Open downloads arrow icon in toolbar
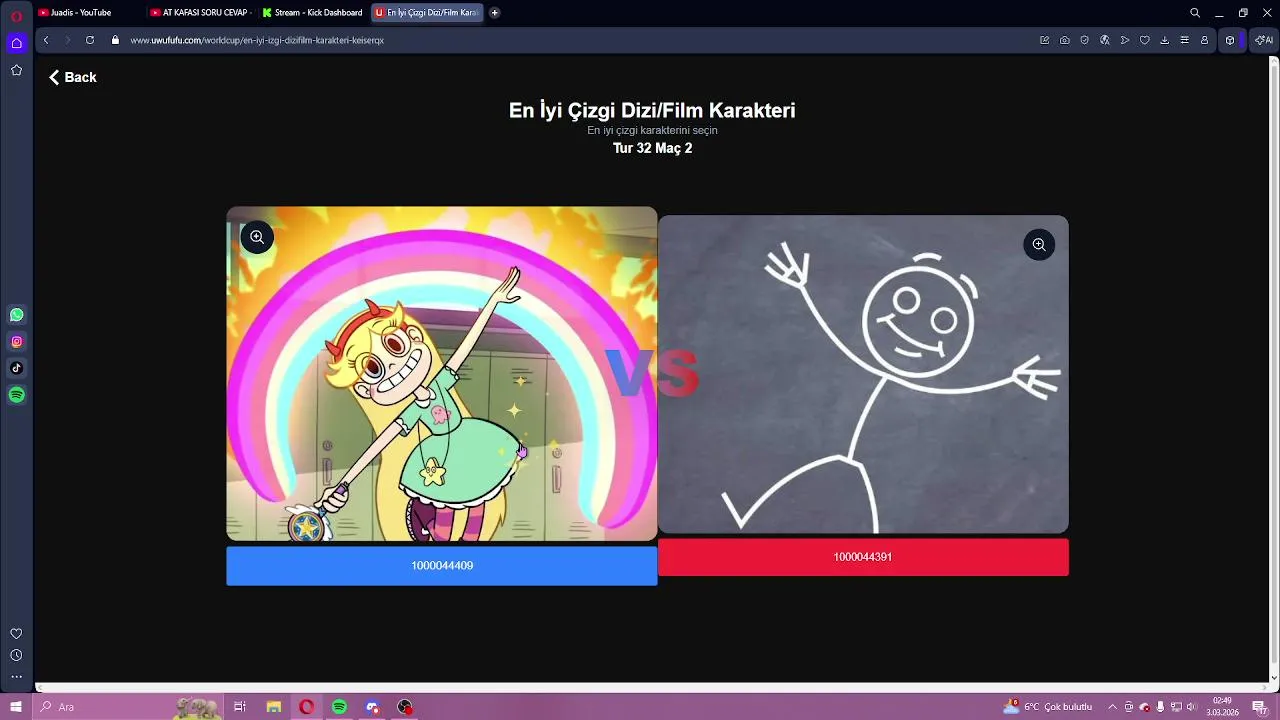 (1165, 40)
